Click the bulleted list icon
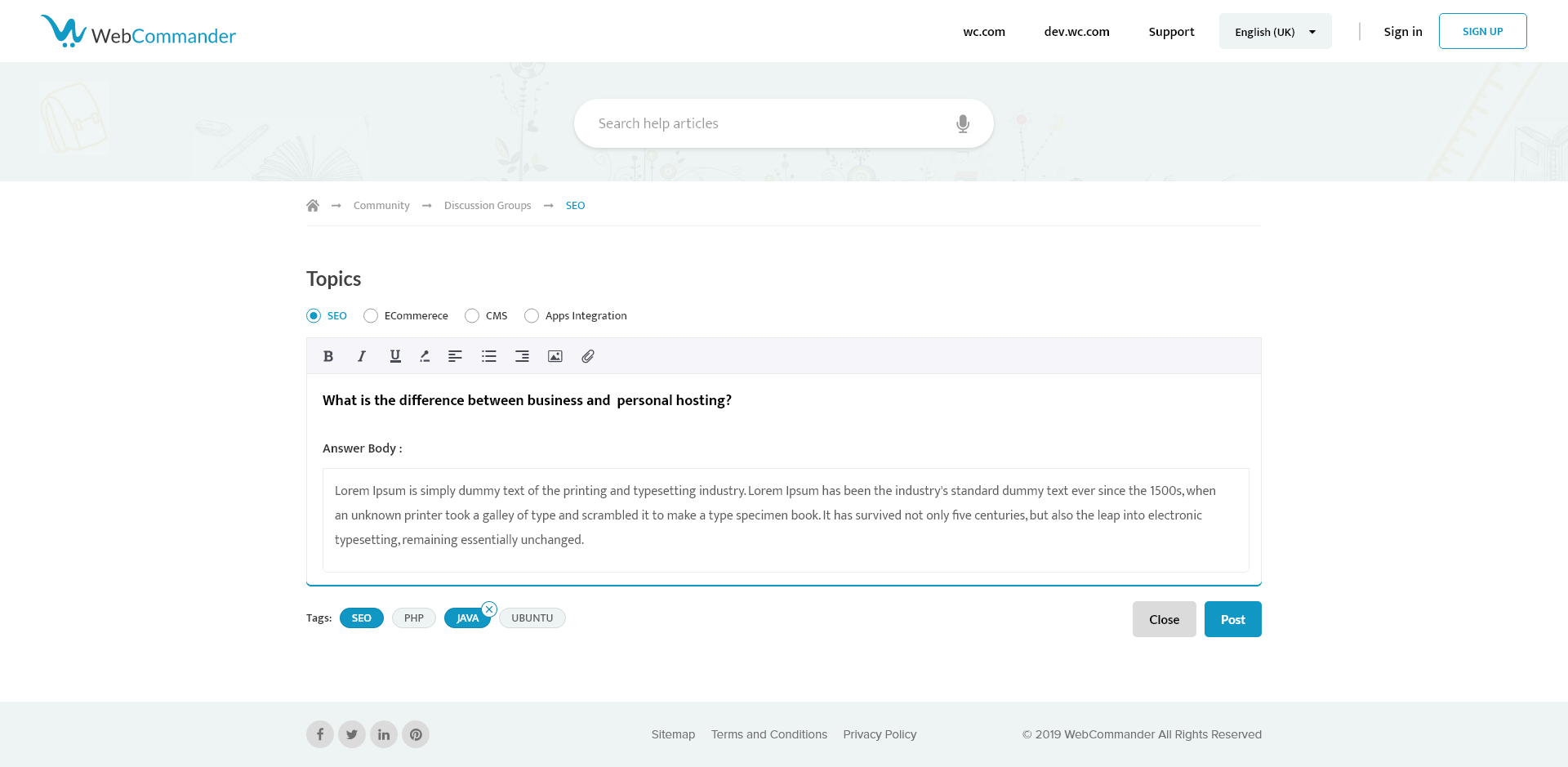1568x767 pixels. [489, 356]
